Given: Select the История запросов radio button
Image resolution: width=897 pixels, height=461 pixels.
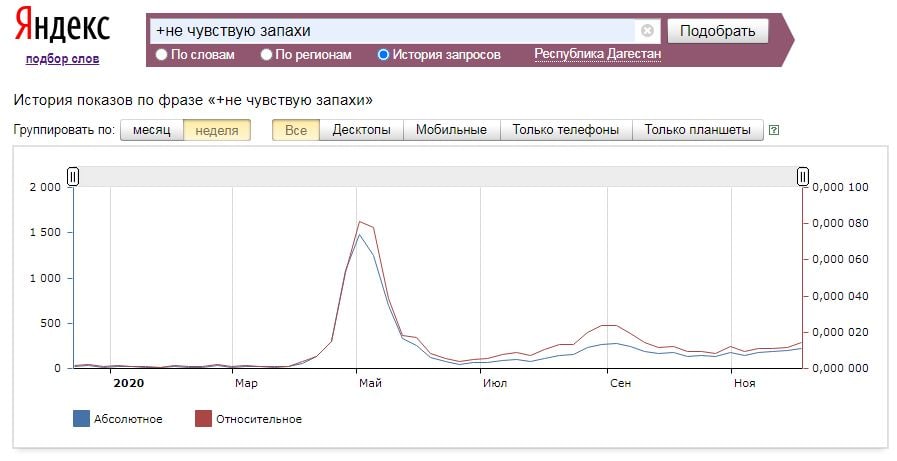Looking at the screenshot, I should (383, 54).
